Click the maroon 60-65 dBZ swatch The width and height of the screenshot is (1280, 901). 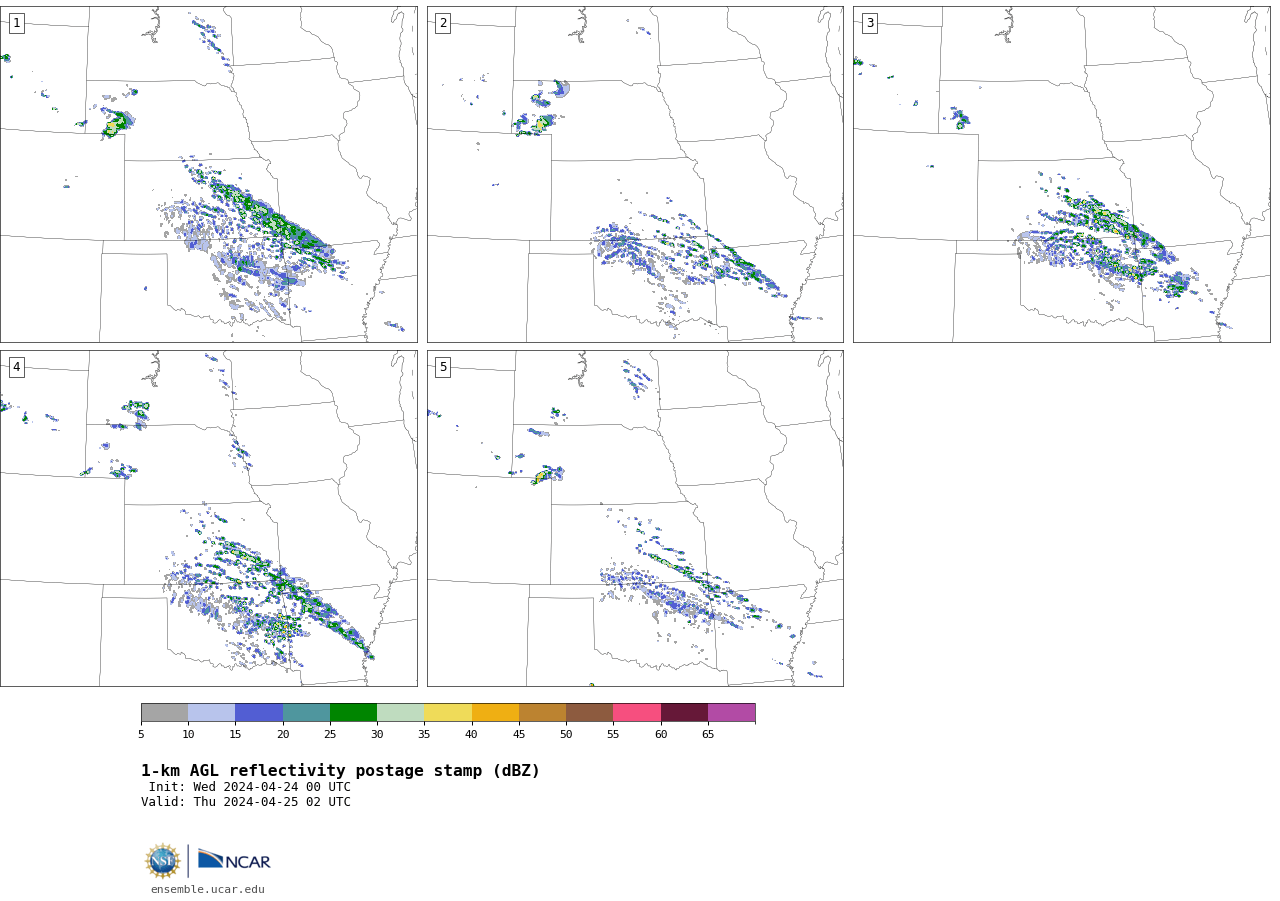click(x=684, y=712)
